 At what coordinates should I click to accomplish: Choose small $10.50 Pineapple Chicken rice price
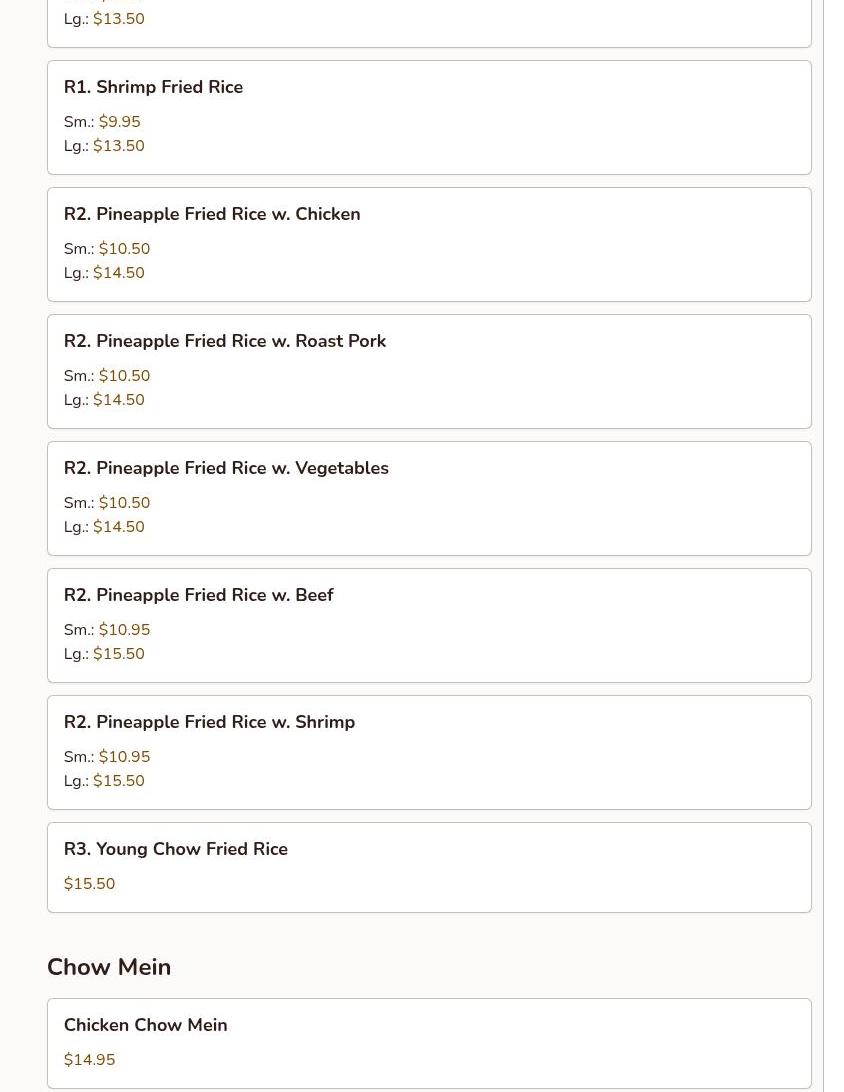tap(124, 249)
